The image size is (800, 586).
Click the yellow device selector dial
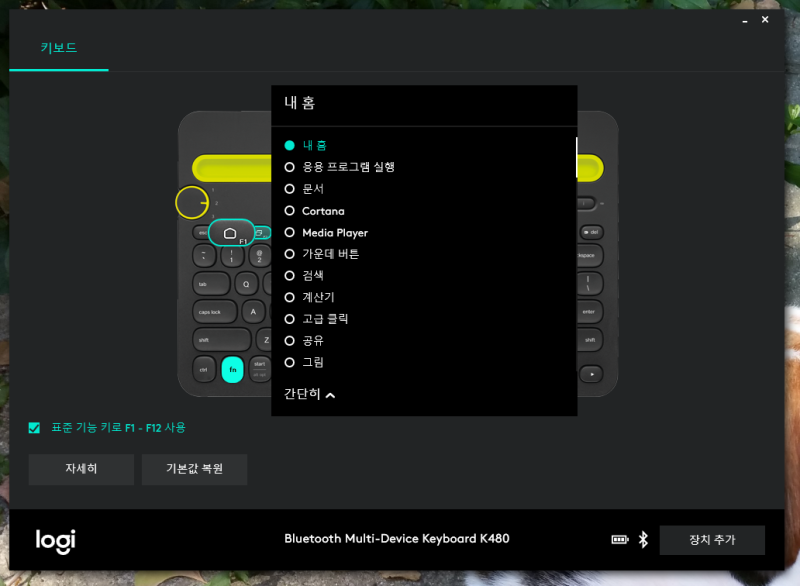coord(192,203)
